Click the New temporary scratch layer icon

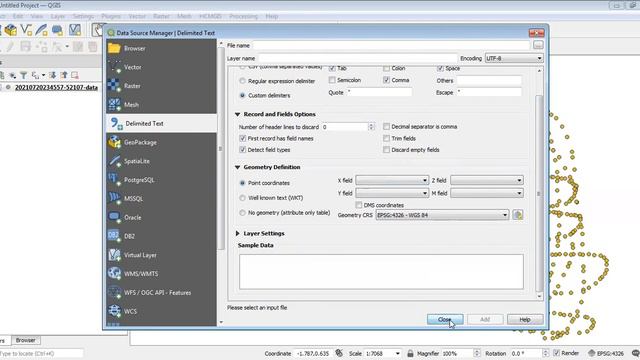[57, 30]
